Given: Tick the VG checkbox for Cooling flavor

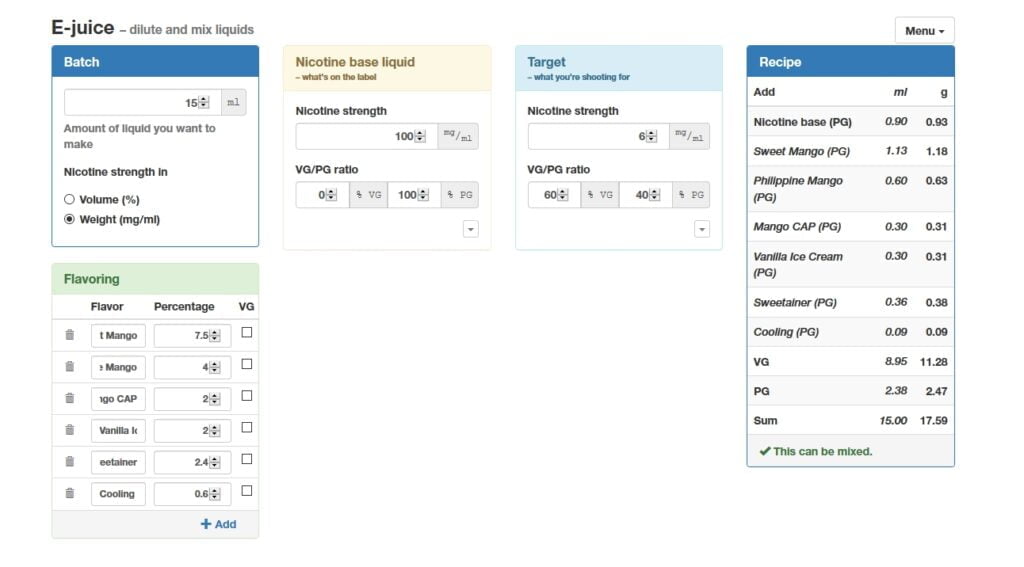Looking at the screenshot, I should [247, 491].
